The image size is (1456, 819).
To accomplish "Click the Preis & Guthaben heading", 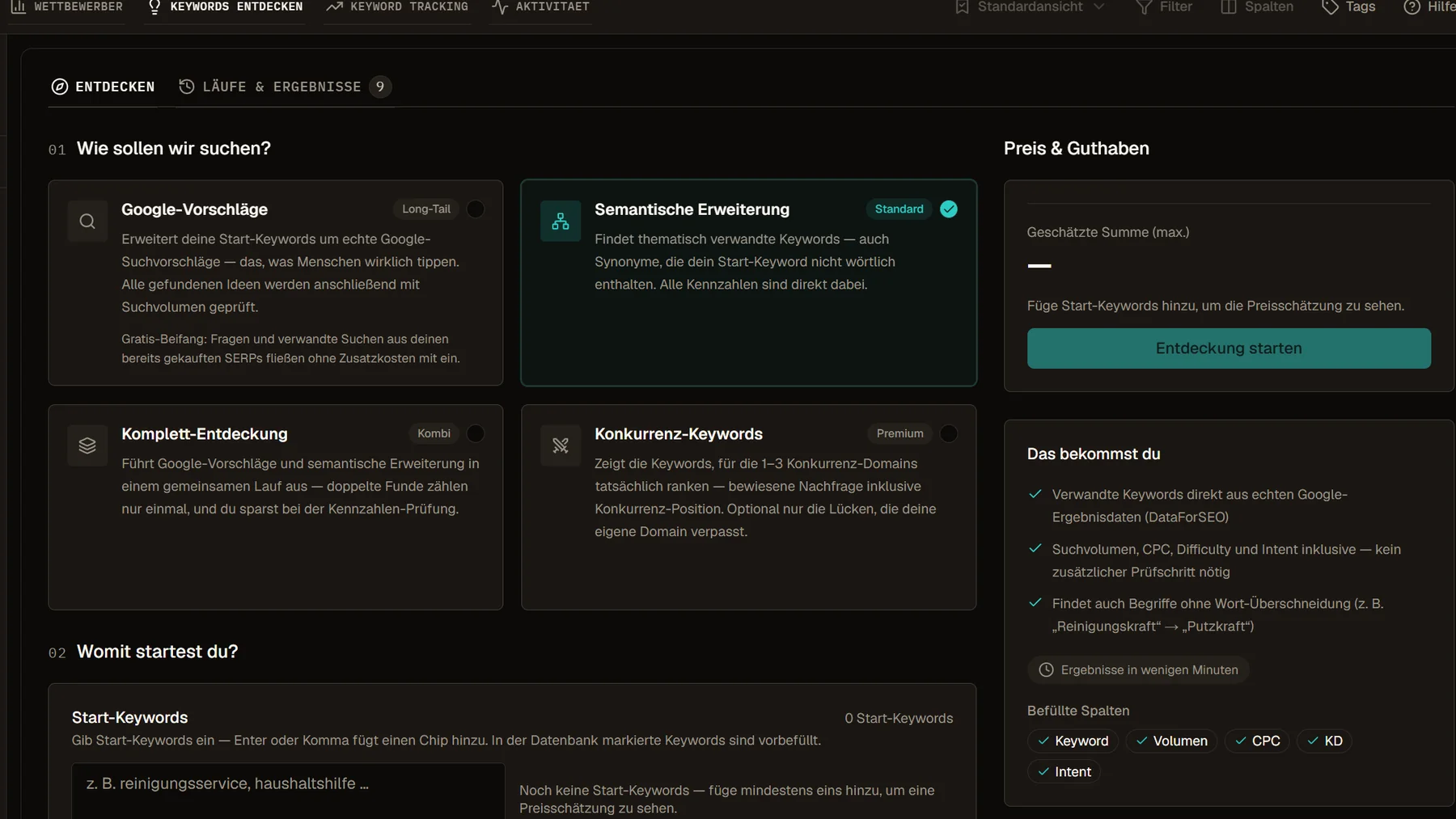I will tap(1076, 149).
